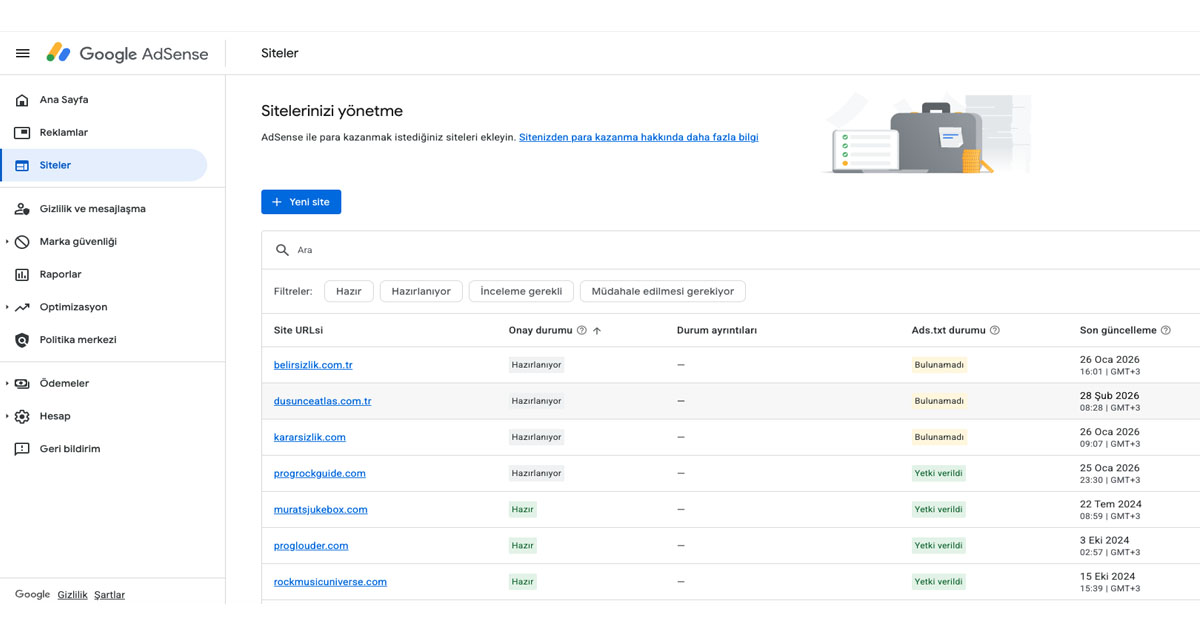Open the progrockguide.com site link
1200x635 pixels.
coord(319,473)
